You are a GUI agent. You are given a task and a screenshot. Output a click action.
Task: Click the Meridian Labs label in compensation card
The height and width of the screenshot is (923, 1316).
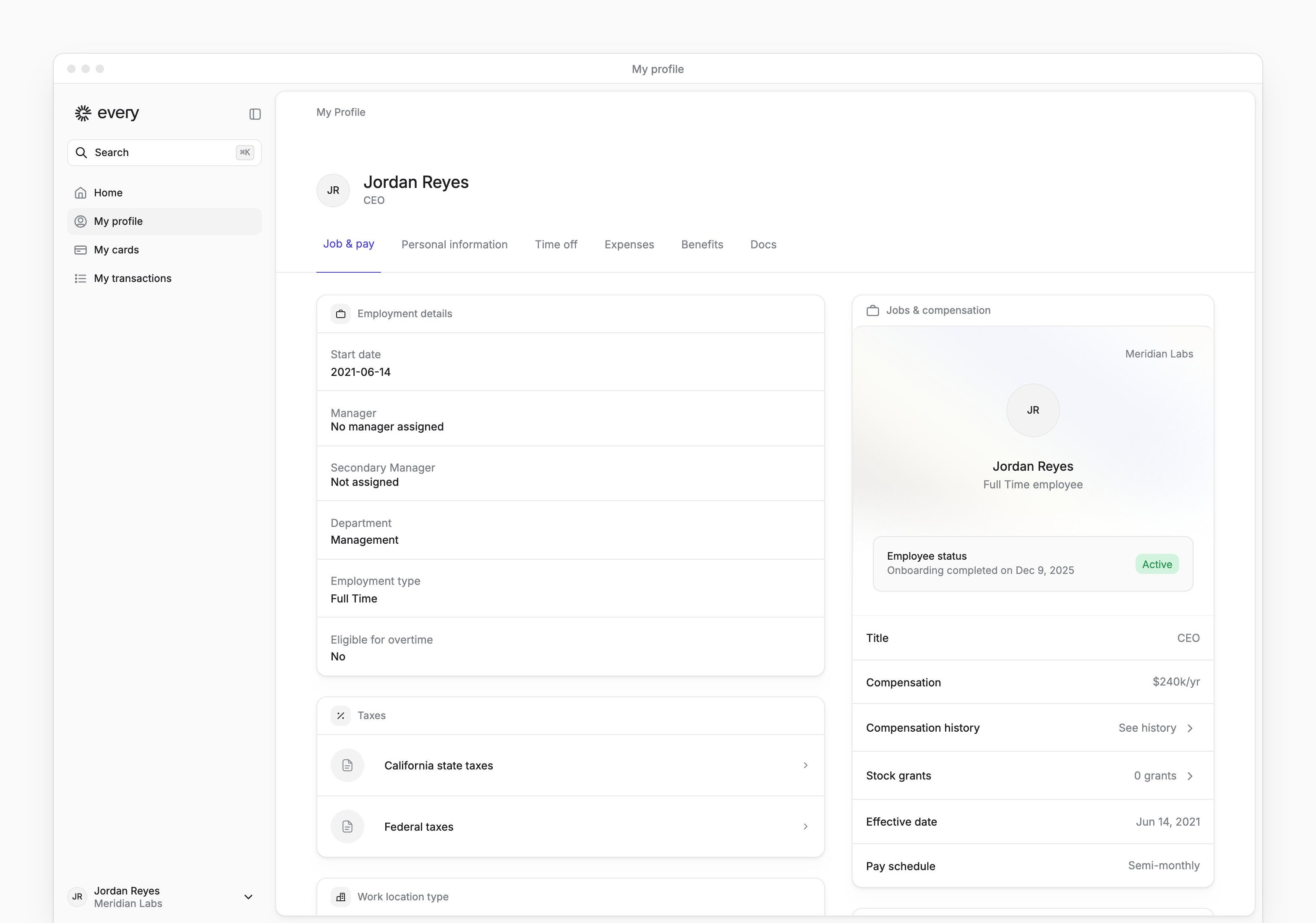(x=1159, y=354)
